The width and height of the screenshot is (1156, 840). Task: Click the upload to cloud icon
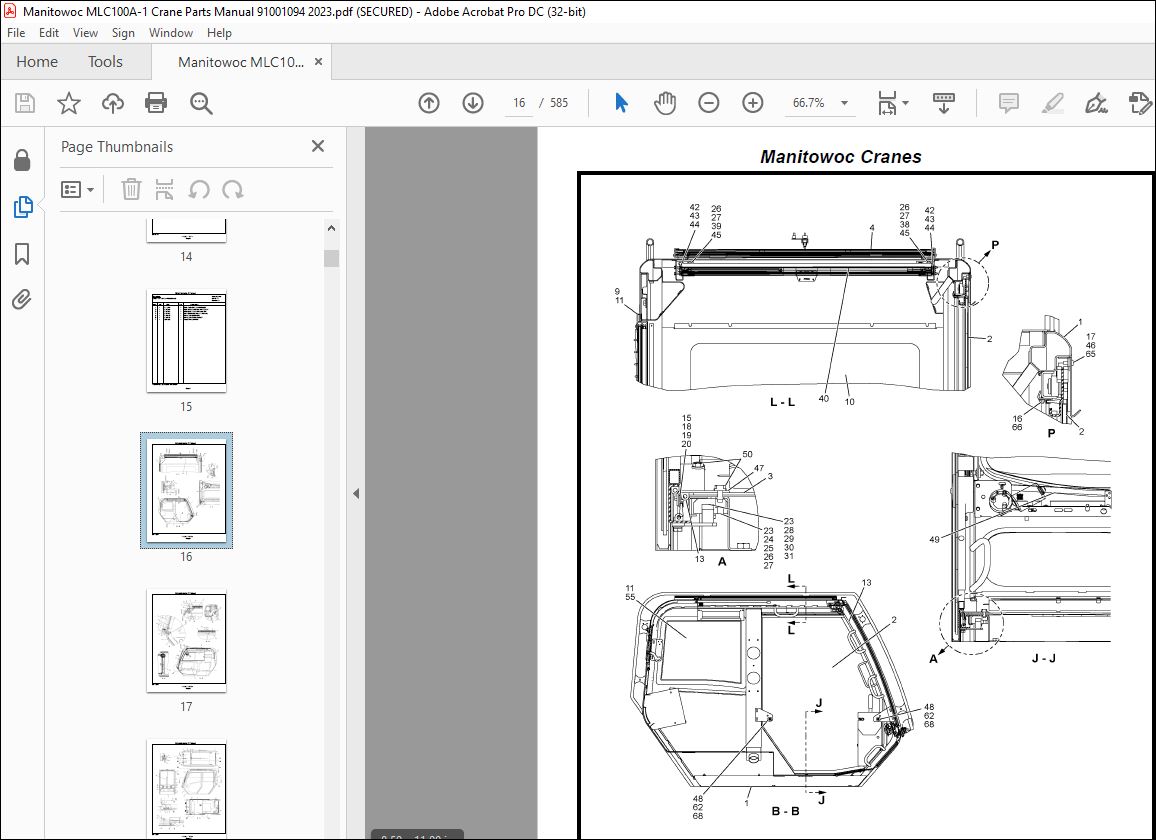(x=112, y=103)
